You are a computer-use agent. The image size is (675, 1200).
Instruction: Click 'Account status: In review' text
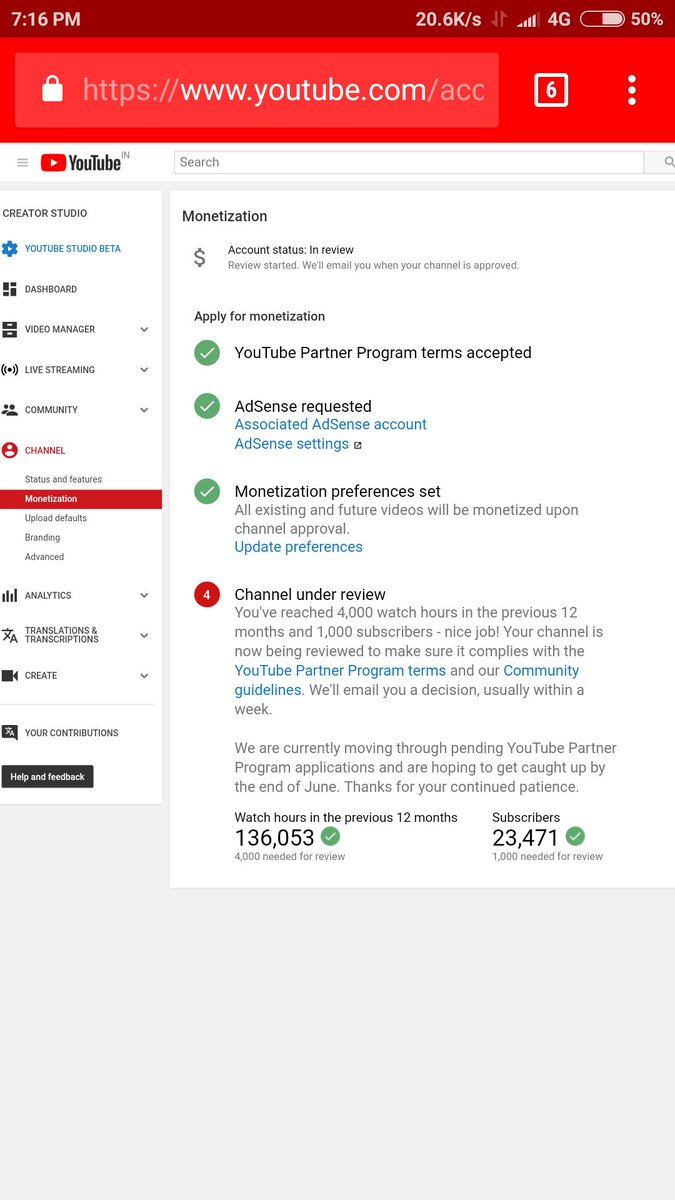[291, 250]
